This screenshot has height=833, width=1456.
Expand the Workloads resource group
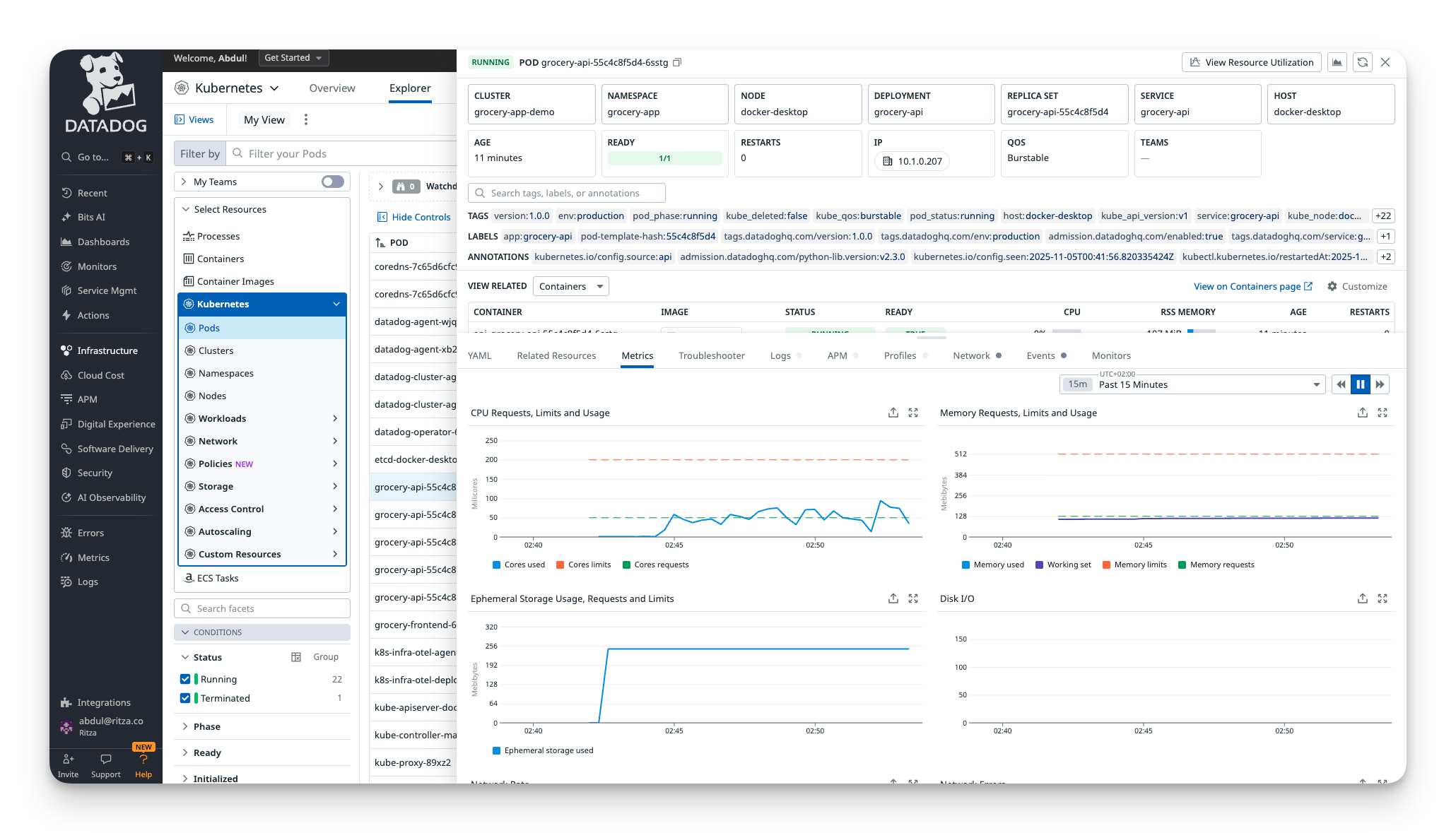tap(334, 418)
